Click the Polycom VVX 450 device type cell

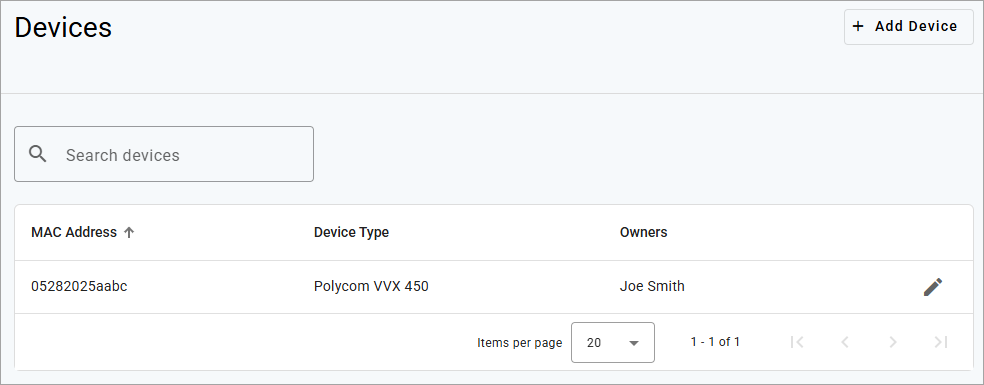371,287
